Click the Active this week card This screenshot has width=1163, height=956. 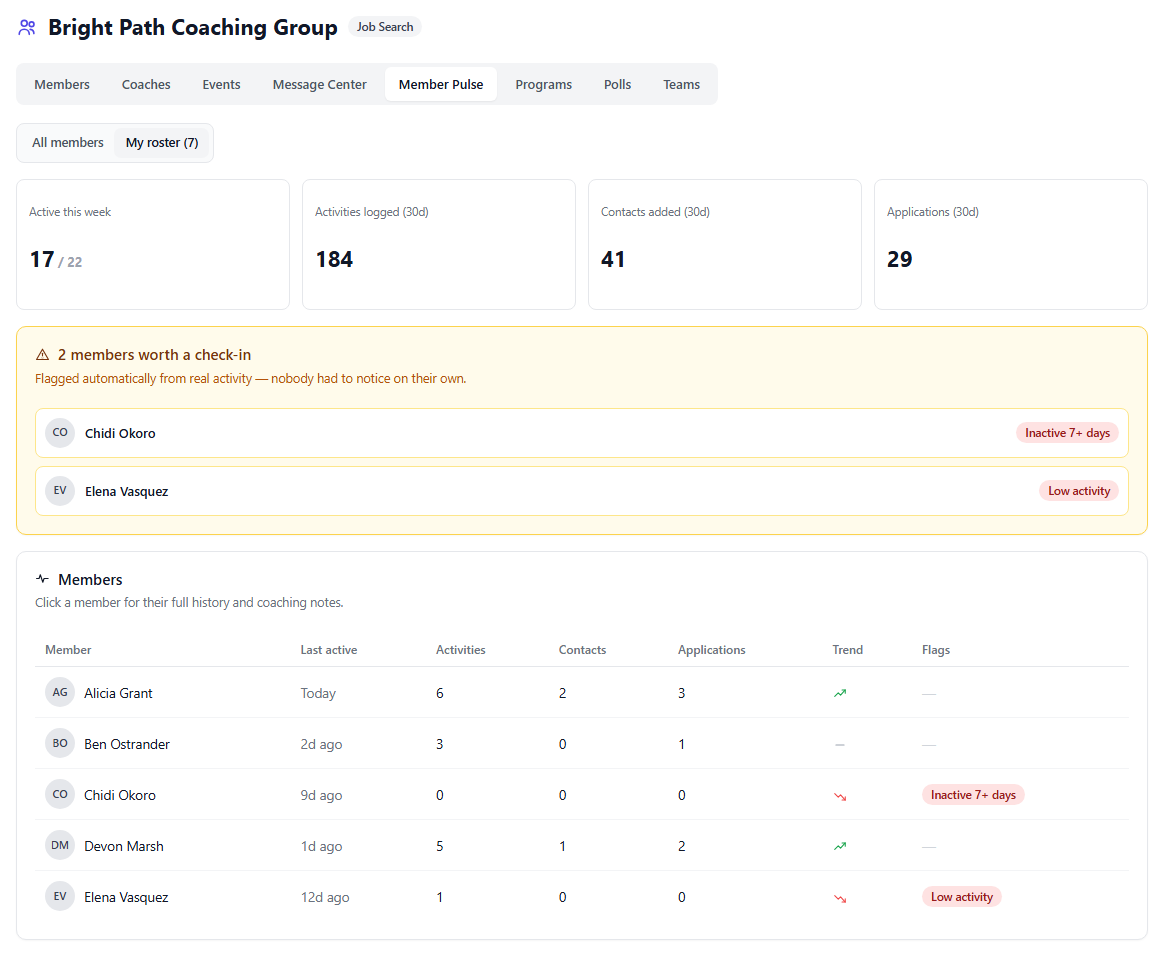(x=153, y=244)
